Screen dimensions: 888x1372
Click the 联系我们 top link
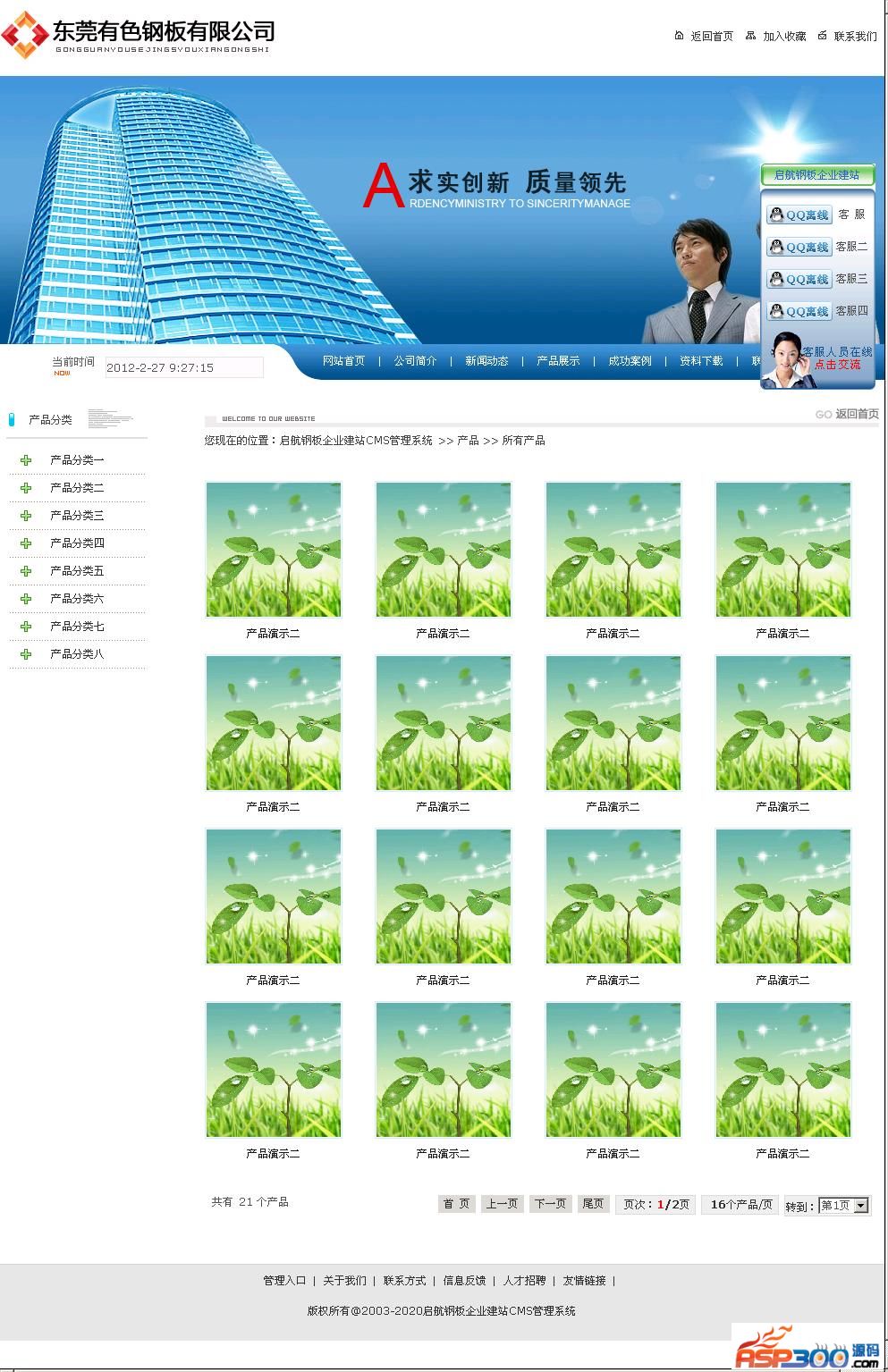[x=856, y=37]
